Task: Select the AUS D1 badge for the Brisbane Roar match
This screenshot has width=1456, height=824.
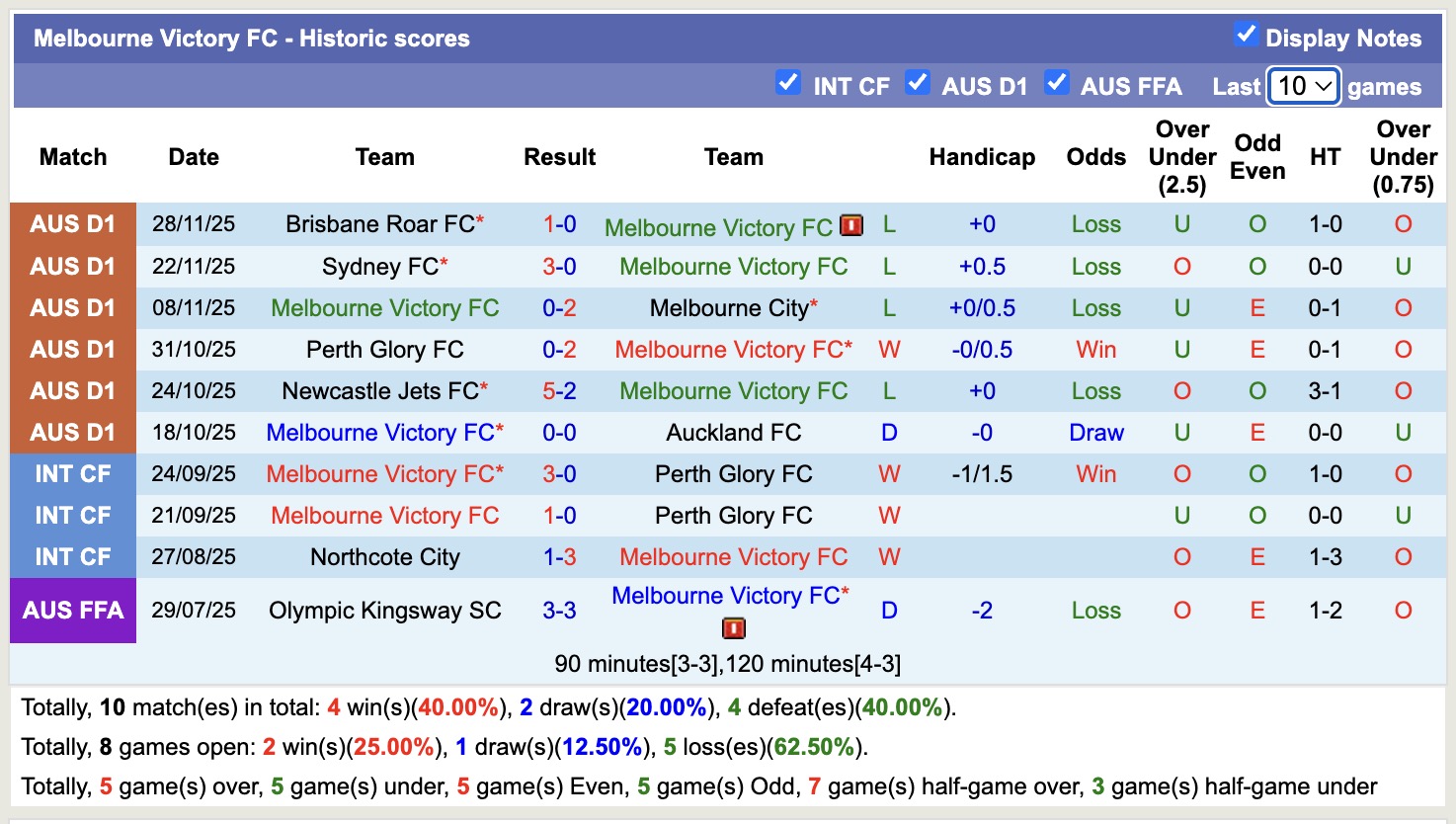Action: [73, 224]
